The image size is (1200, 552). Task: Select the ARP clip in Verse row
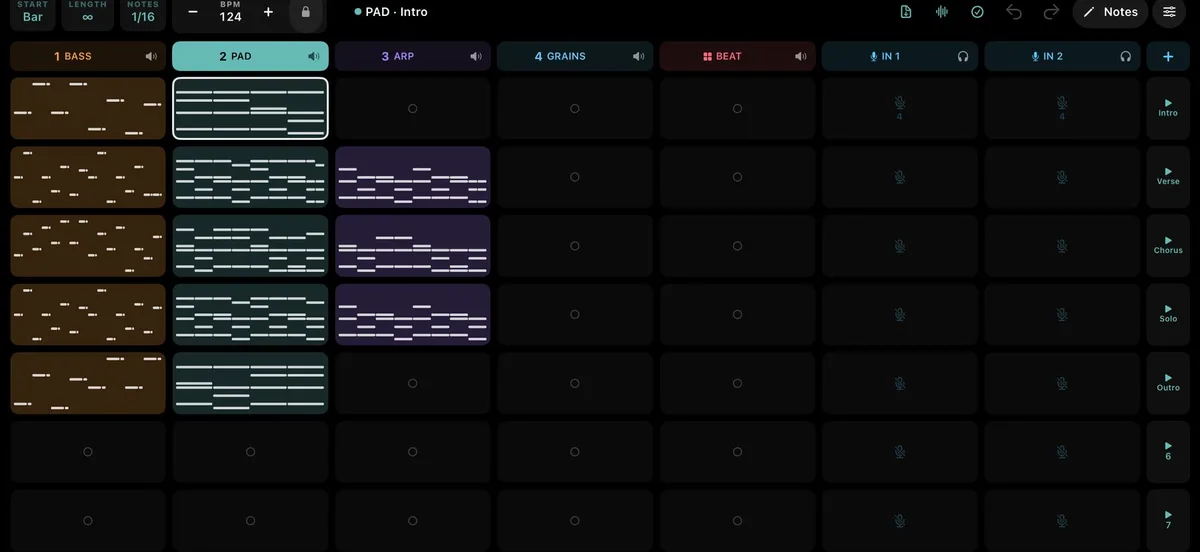coord(413,177)
